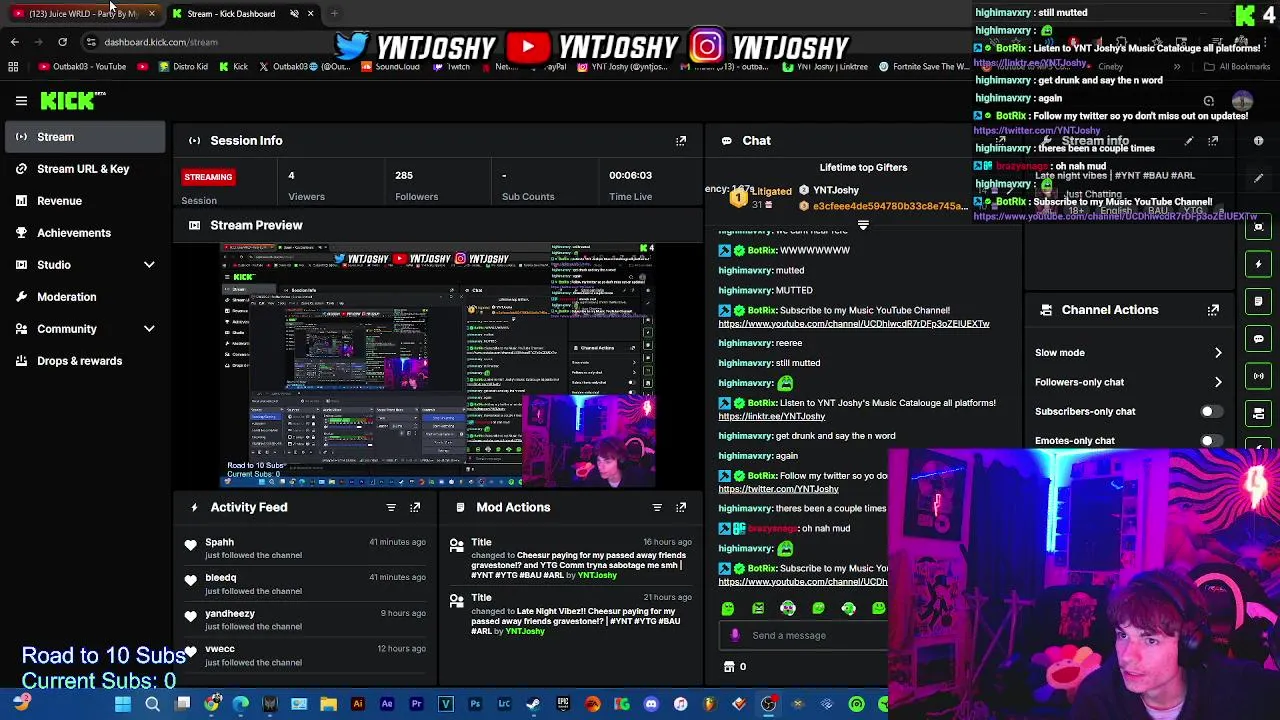This screenshot has width=1280, height=720.
Task: Click the third chat emote shortcut
Action: [x=788, y=608]
